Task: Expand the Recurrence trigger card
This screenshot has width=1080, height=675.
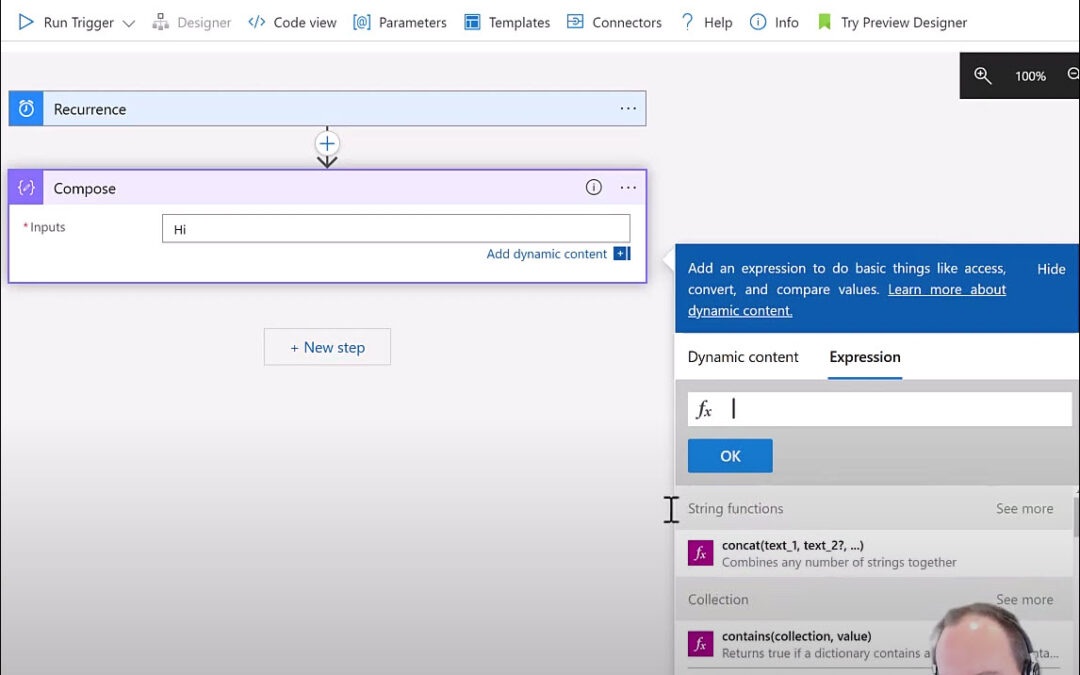Action: click(327, 108)
